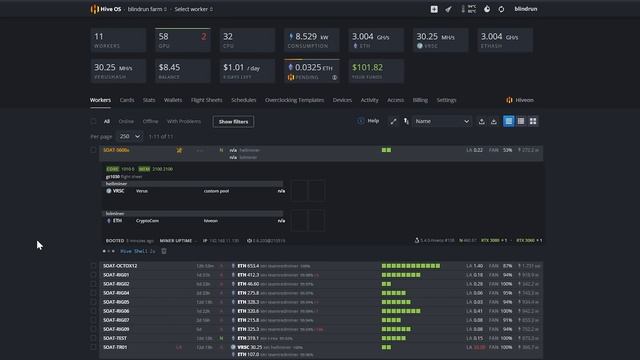Click the upload/export icon in toolbar
Image resolution: width=640 pixels, height=360 pixels.
[x=482, y=121]
